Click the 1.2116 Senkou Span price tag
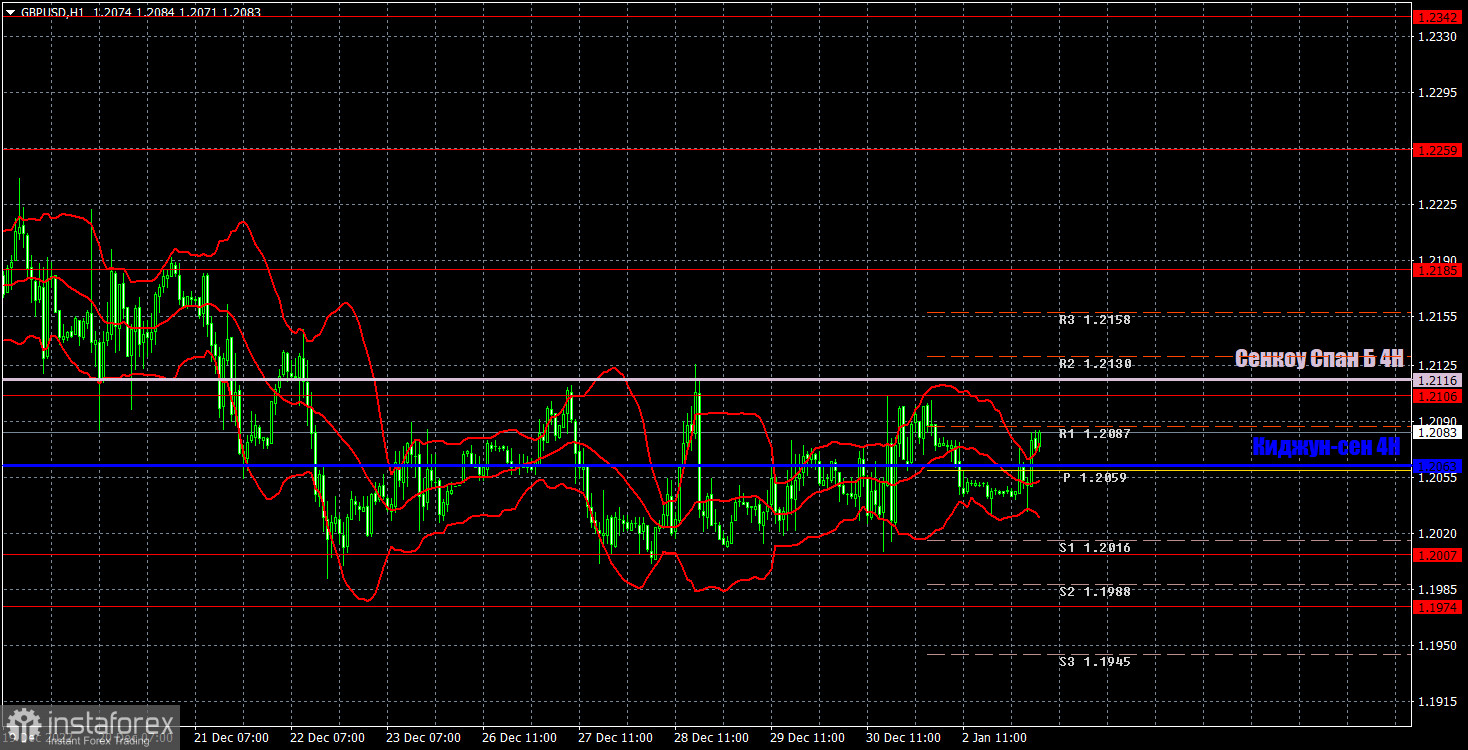 [1438, 380]
